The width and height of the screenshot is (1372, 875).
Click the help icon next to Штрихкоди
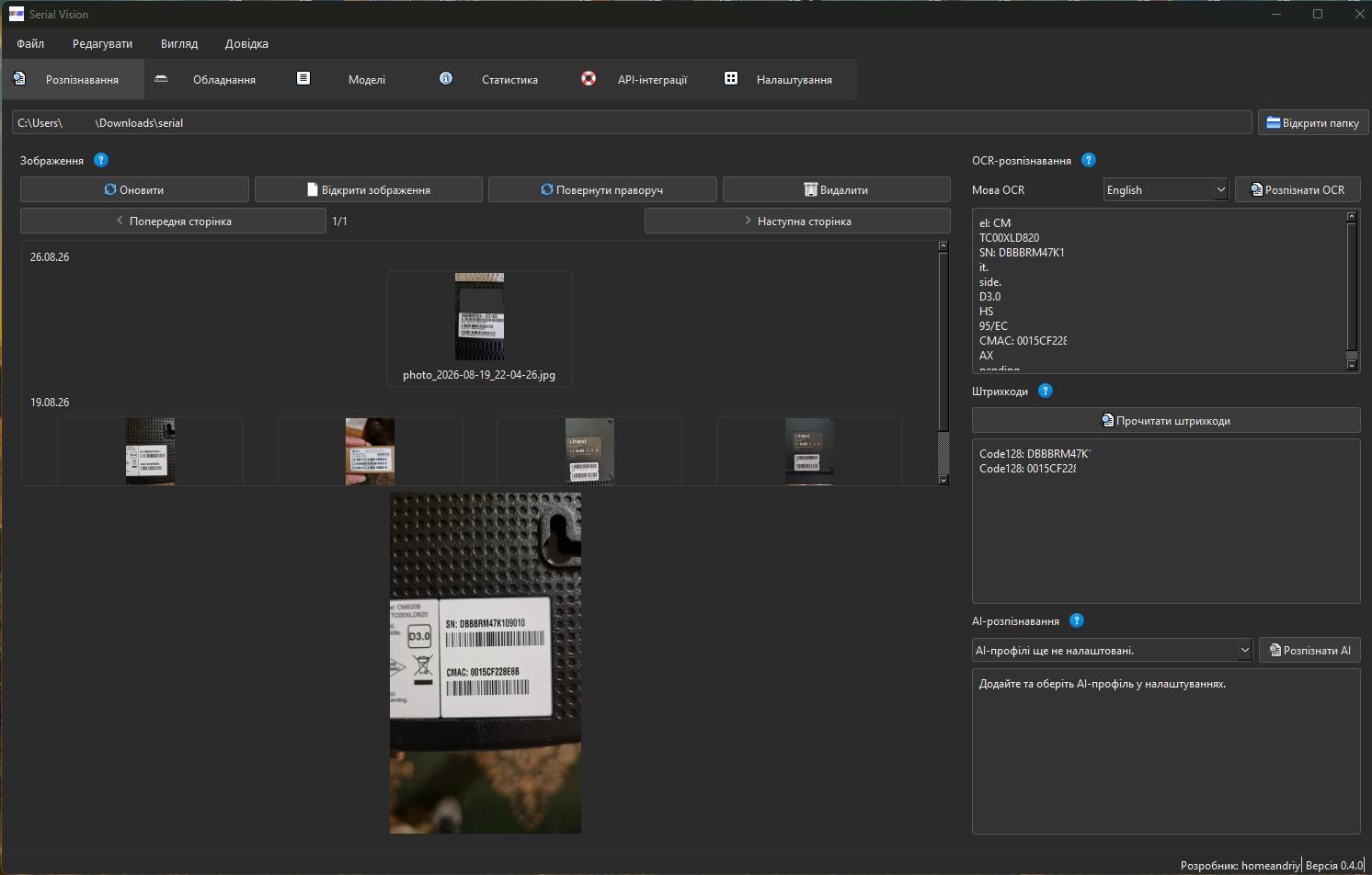point(1046,391)
